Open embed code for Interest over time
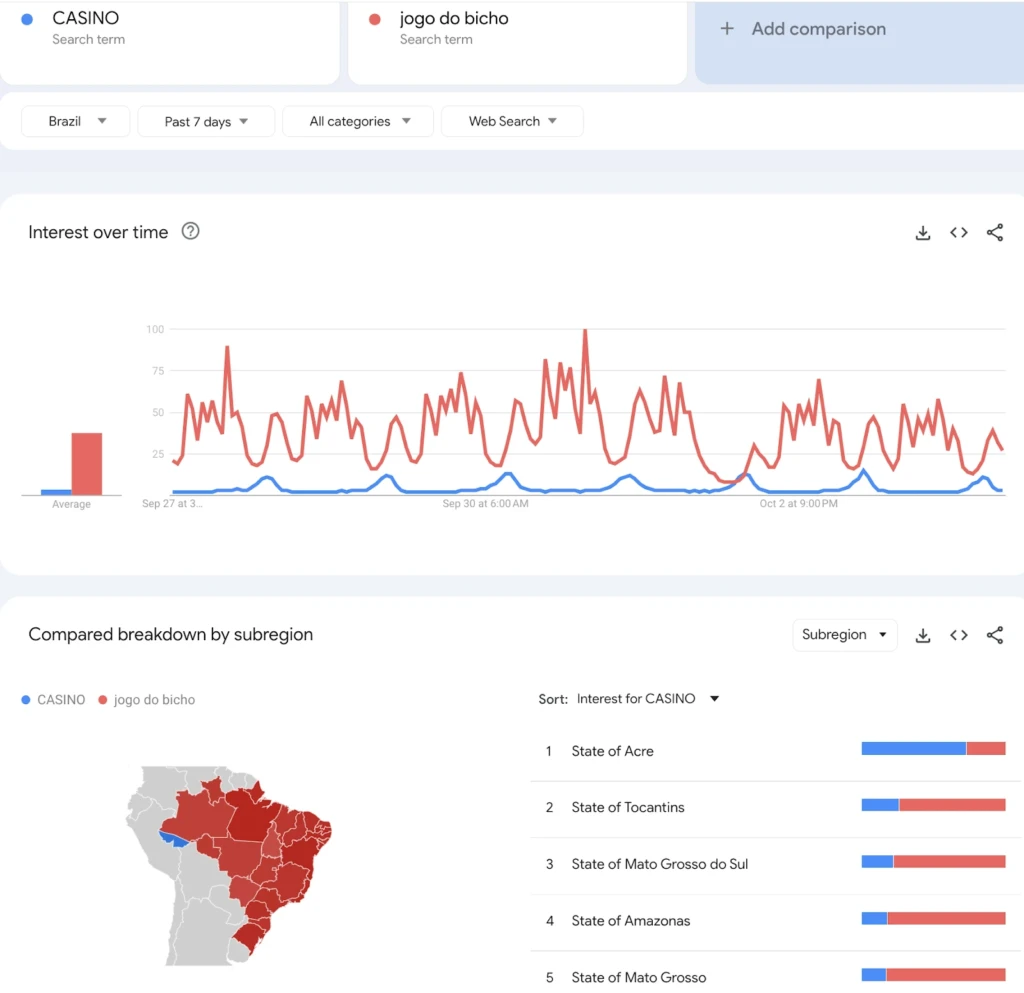The width and height of the screenshot is (1024, 993). coord(959,232)
